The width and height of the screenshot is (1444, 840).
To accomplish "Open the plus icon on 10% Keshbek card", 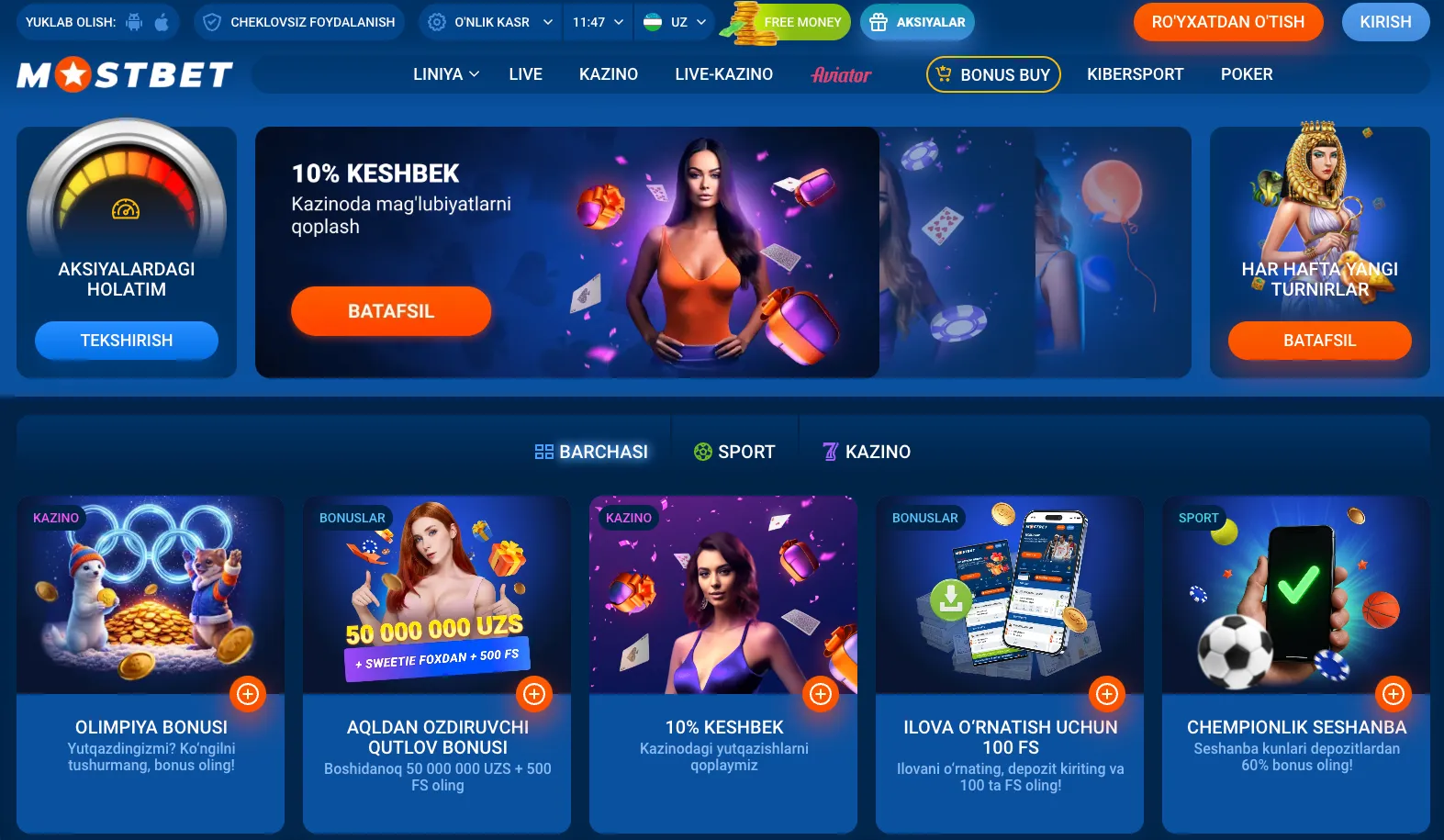I will pos(821,694).
